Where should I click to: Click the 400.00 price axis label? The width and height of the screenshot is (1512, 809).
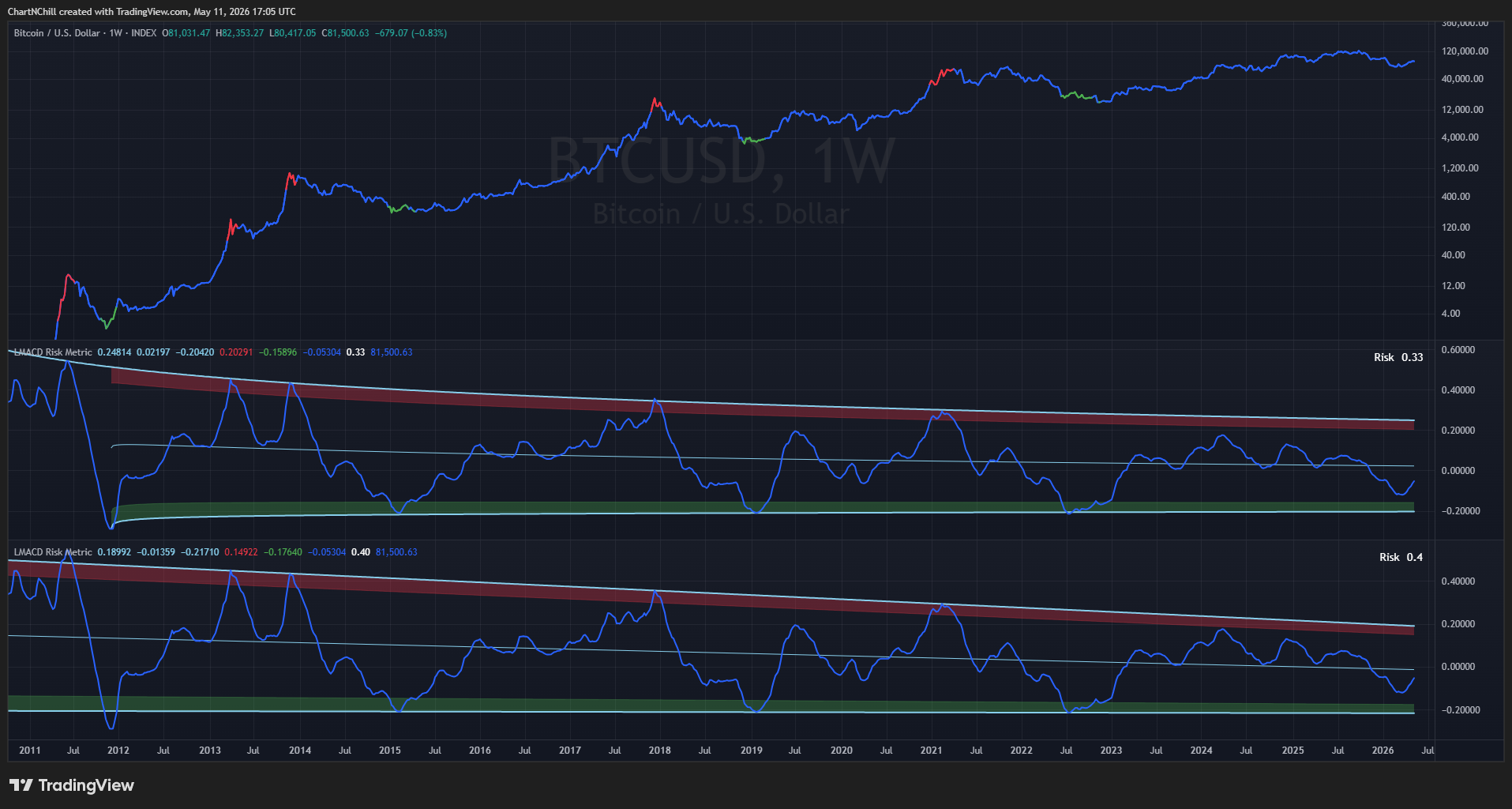click(x=1456, y=197)
